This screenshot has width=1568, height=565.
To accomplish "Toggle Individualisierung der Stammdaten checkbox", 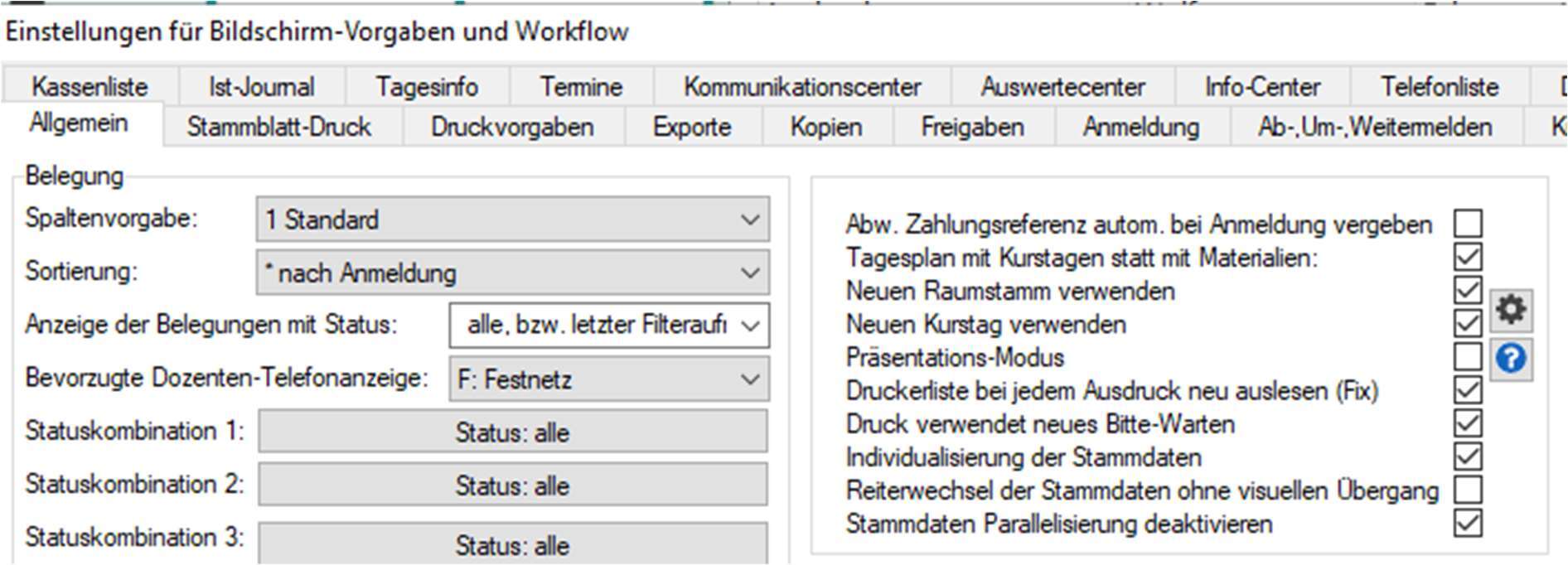I will pos(1468,456).
